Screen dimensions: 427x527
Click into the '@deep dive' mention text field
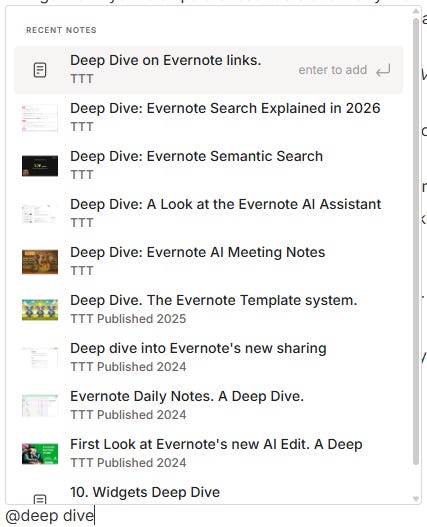click(50, 516)
